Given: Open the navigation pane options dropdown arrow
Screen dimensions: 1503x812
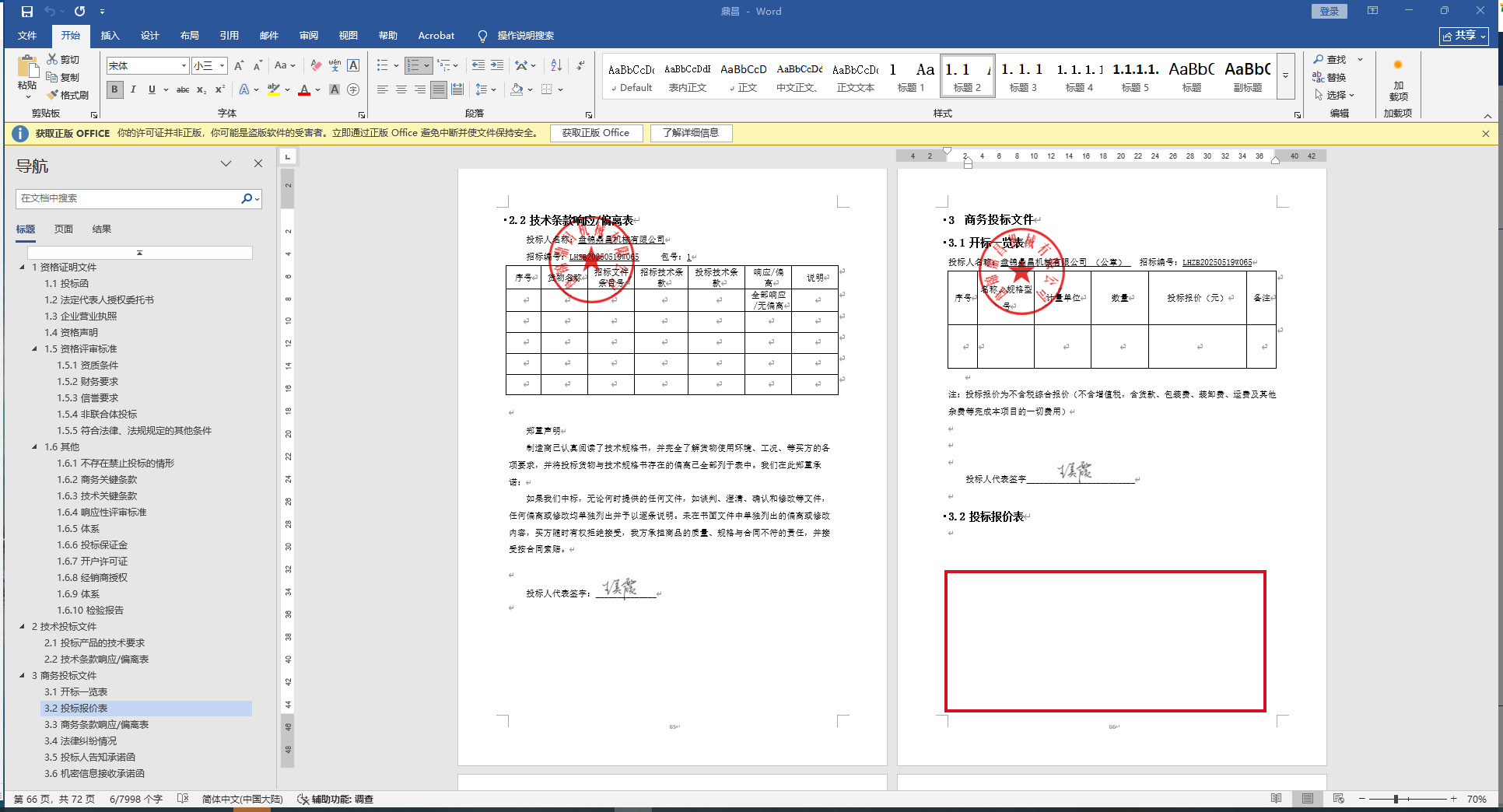Looking at the screenshot, I should (x=226, y=163).
